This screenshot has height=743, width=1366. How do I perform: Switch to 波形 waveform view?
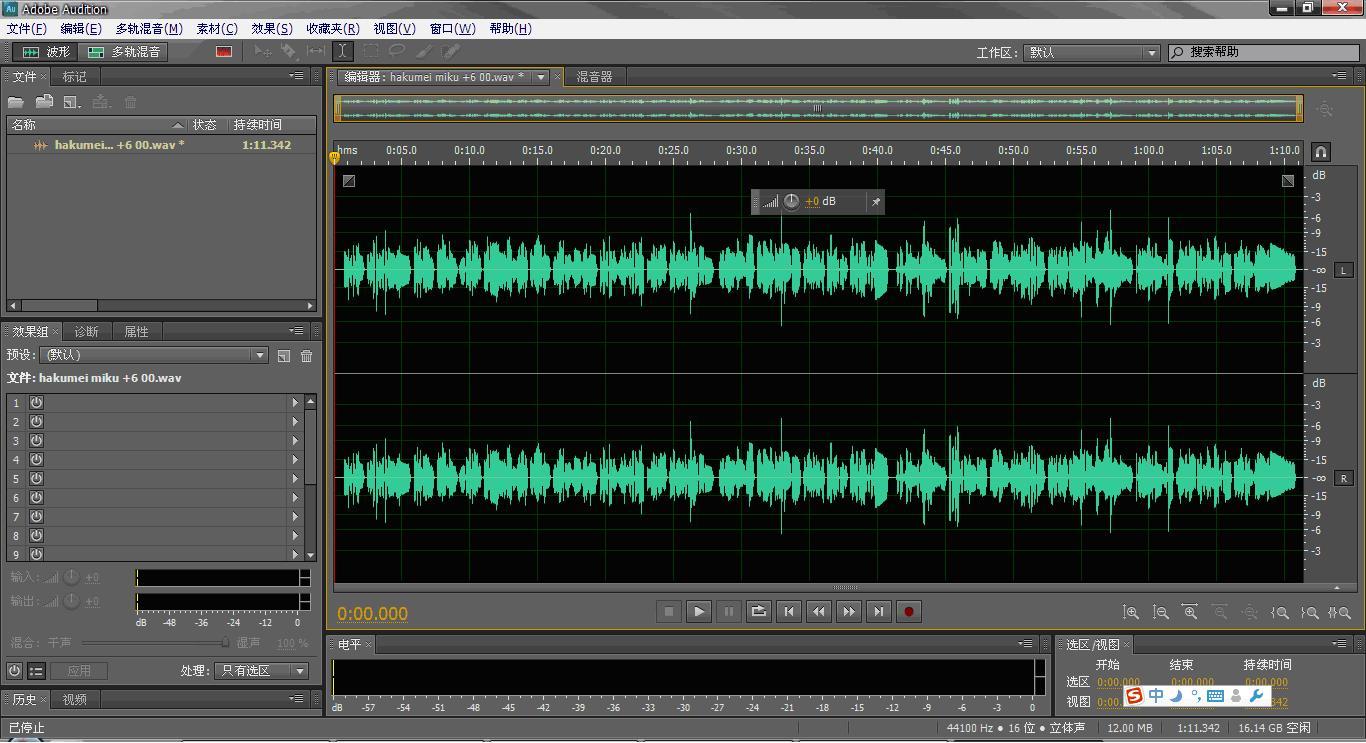pos(46,52)
